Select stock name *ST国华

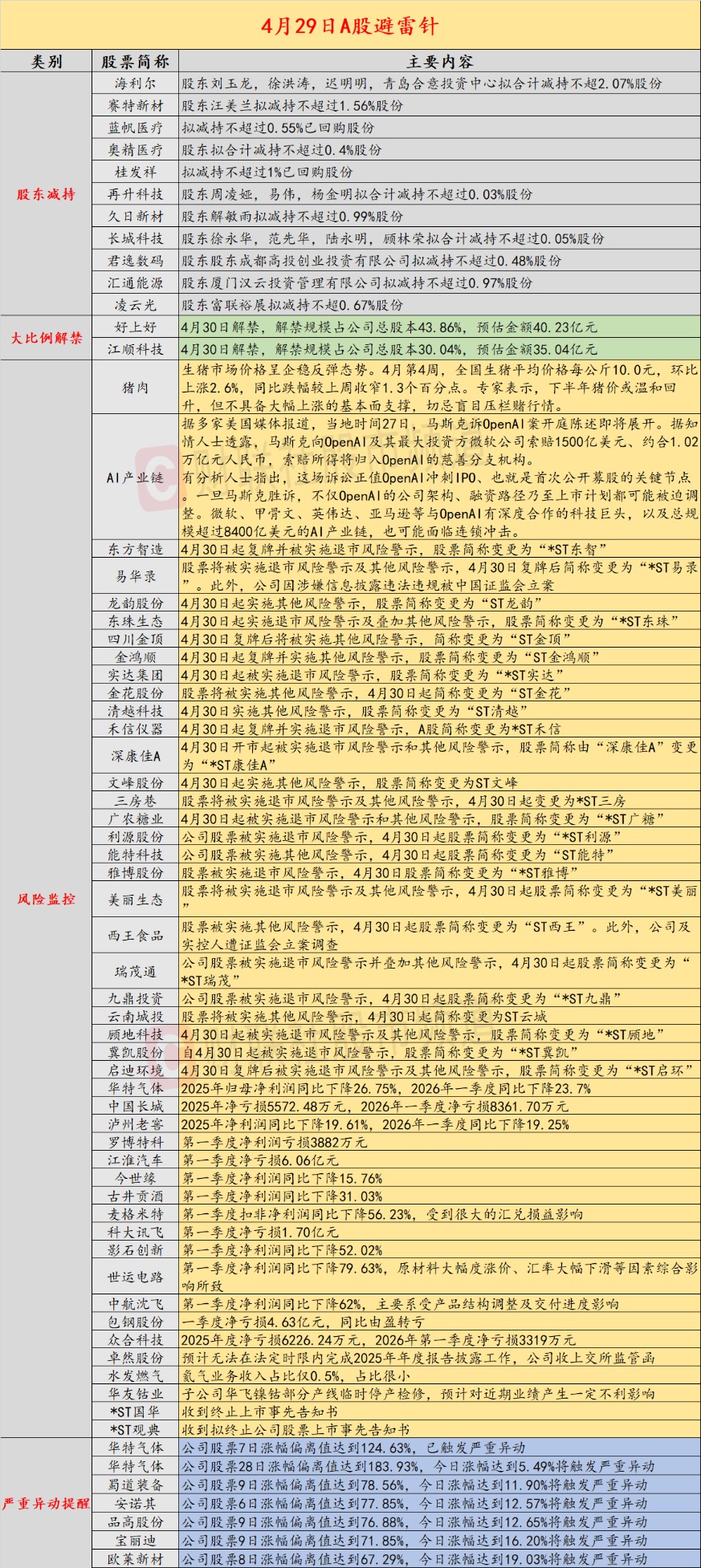(x=136, y=1412)
